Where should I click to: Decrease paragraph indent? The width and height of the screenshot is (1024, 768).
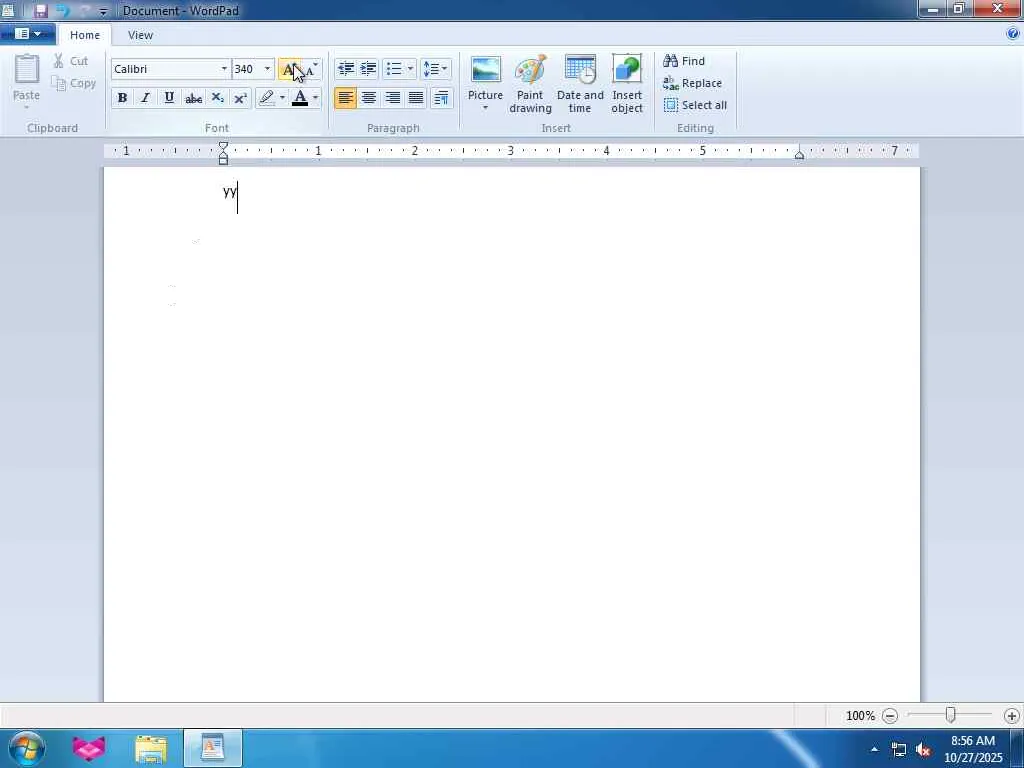click(x=346, y=69)
